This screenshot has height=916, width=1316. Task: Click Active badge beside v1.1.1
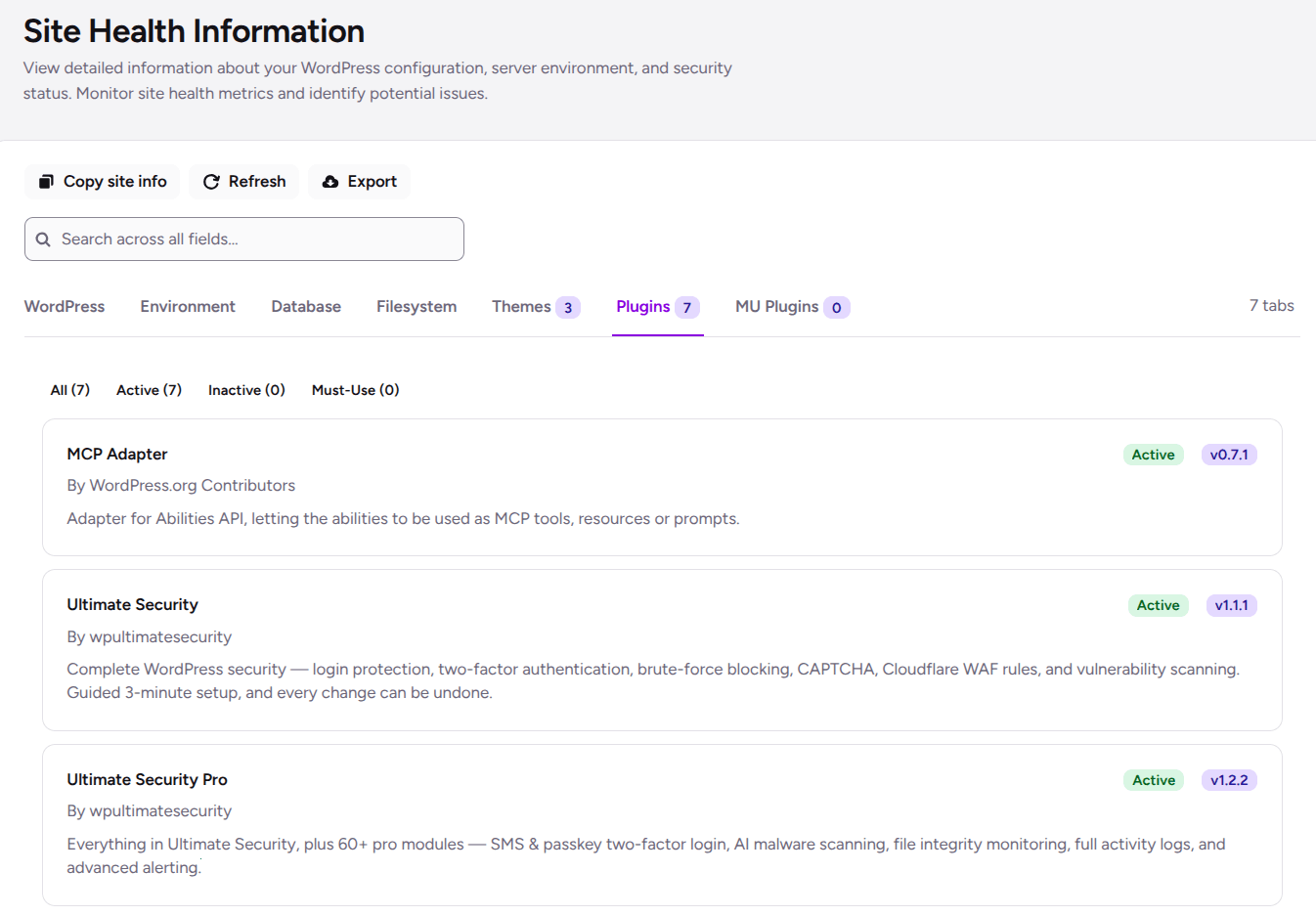[x=1159, y=605]
